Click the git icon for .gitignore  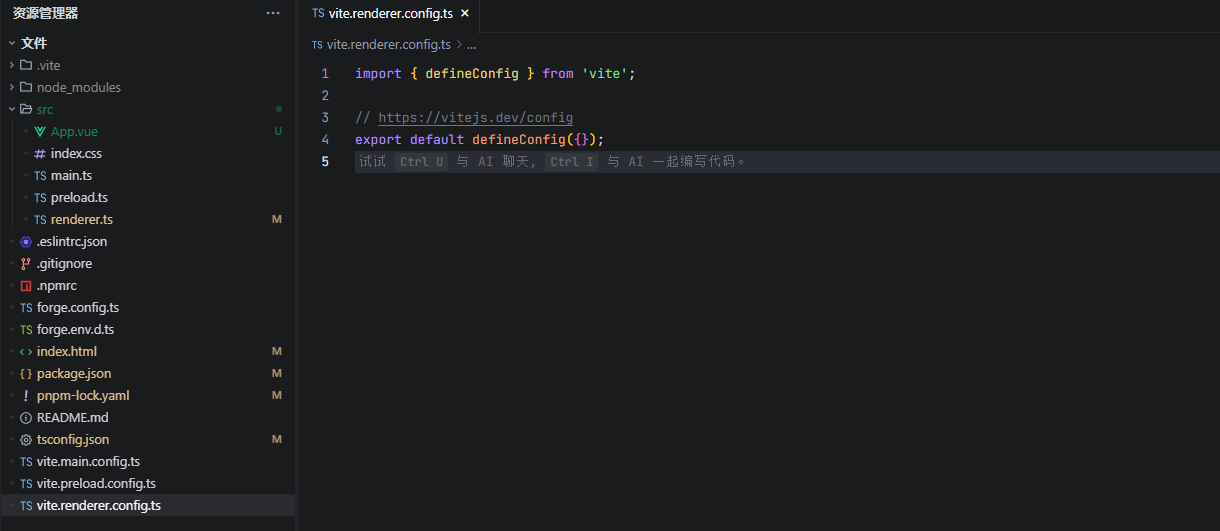(x=26, y=263)
